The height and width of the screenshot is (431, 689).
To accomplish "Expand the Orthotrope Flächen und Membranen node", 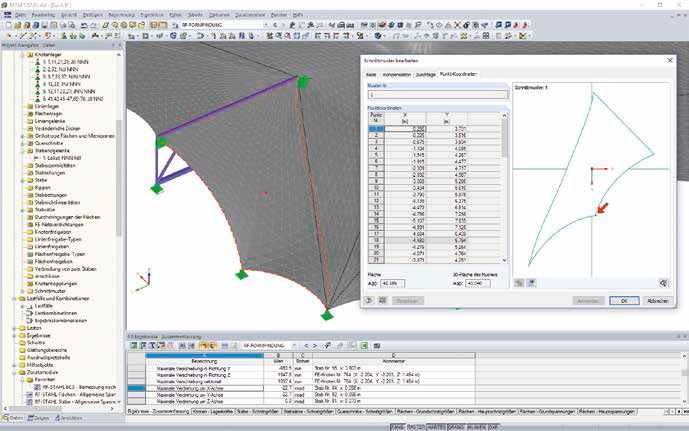I will tap(22, 136).
